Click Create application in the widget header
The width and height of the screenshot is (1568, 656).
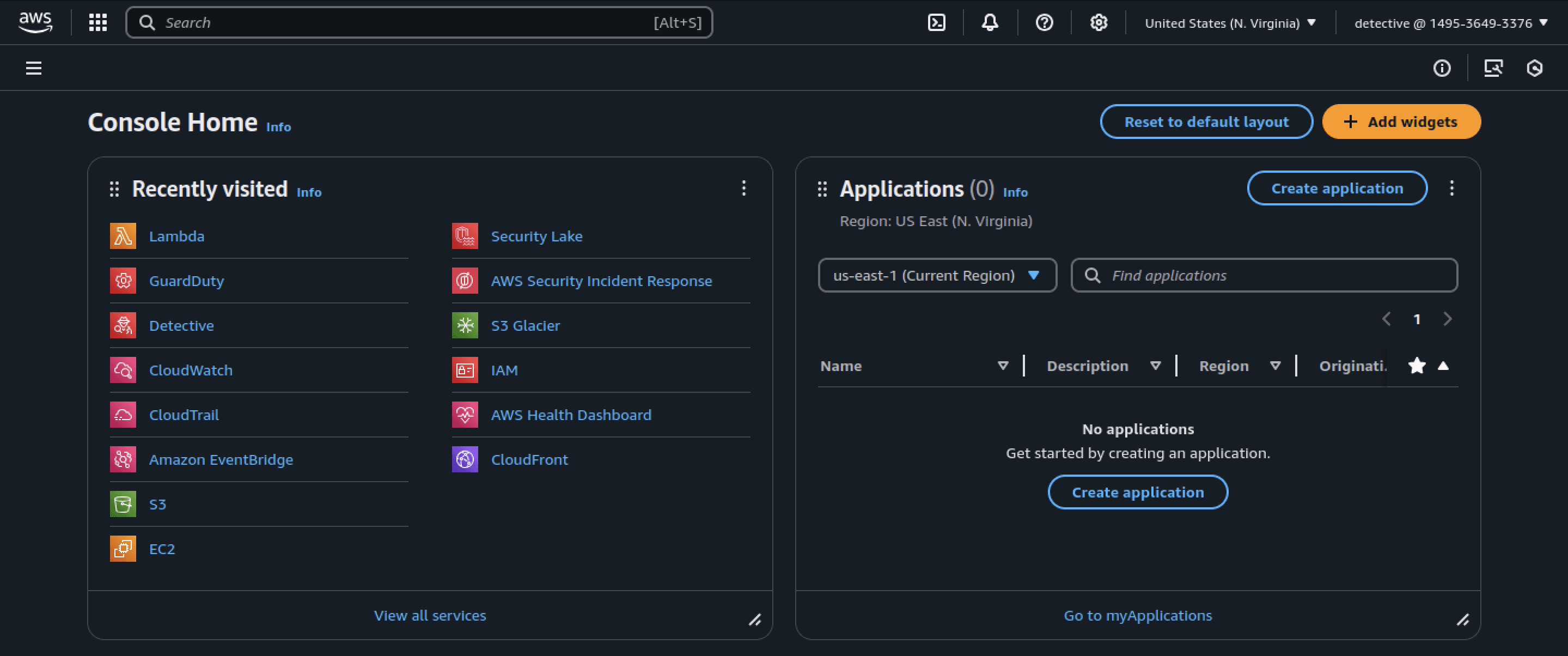click(x=1337, y=189)
